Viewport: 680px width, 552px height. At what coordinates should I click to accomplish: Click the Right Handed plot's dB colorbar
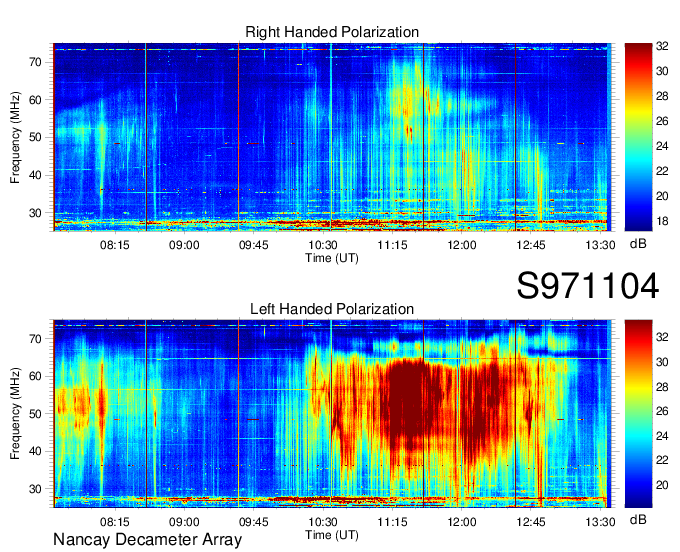638,137
